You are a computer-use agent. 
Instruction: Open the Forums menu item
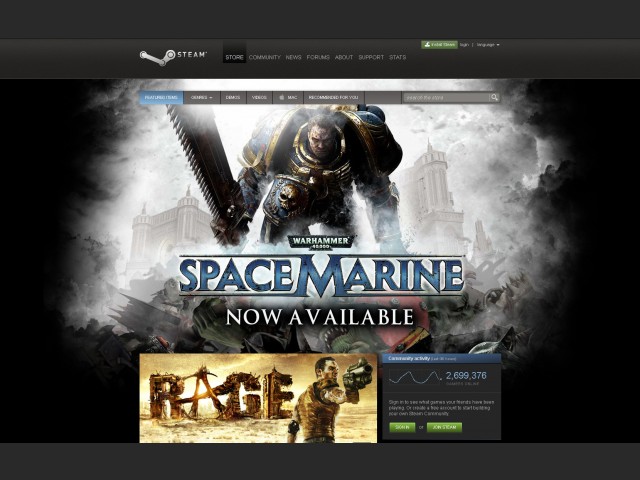318,57
